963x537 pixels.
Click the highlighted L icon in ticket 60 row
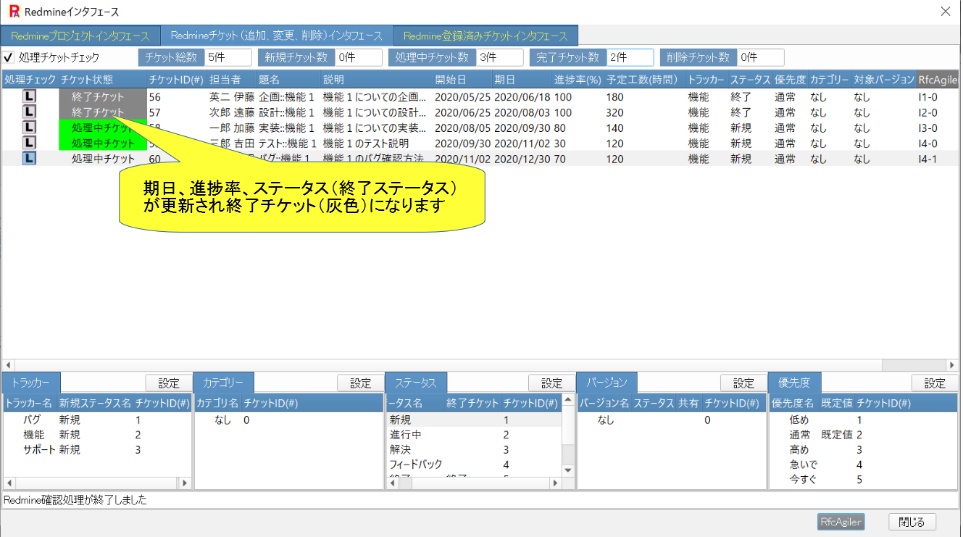click(x=29, y=158)
